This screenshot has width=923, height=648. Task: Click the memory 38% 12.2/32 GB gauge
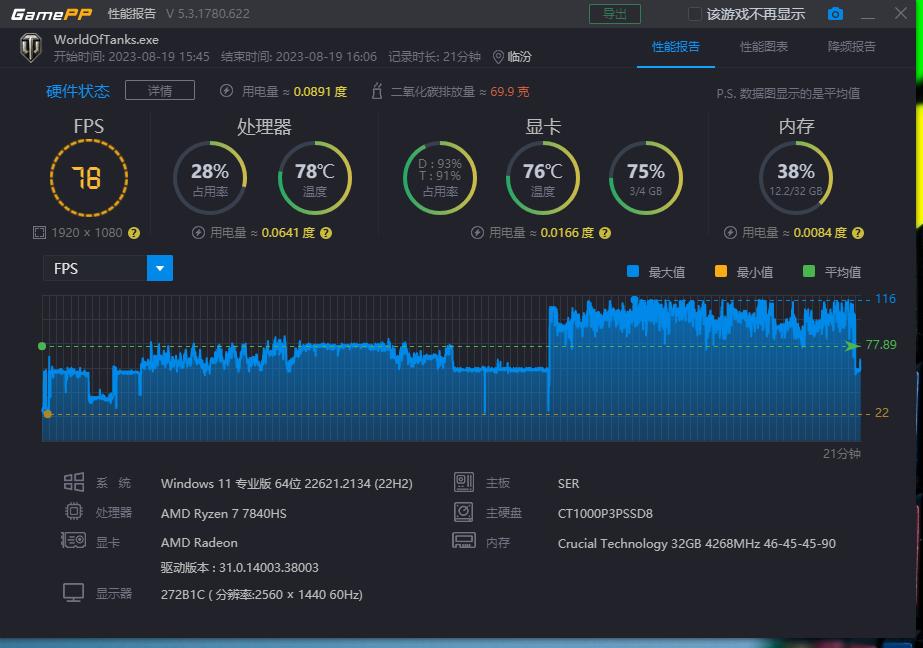(x=796, y=178)
